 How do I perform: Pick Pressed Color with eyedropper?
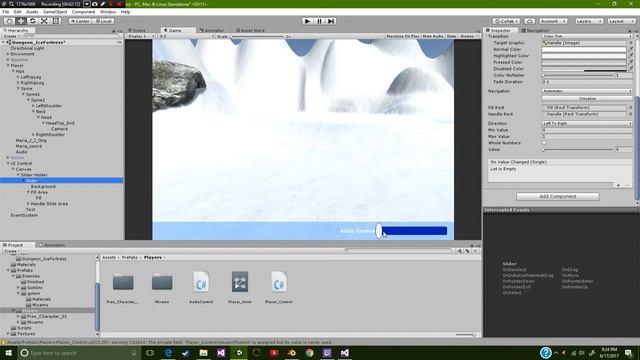[x=631, y=62]
